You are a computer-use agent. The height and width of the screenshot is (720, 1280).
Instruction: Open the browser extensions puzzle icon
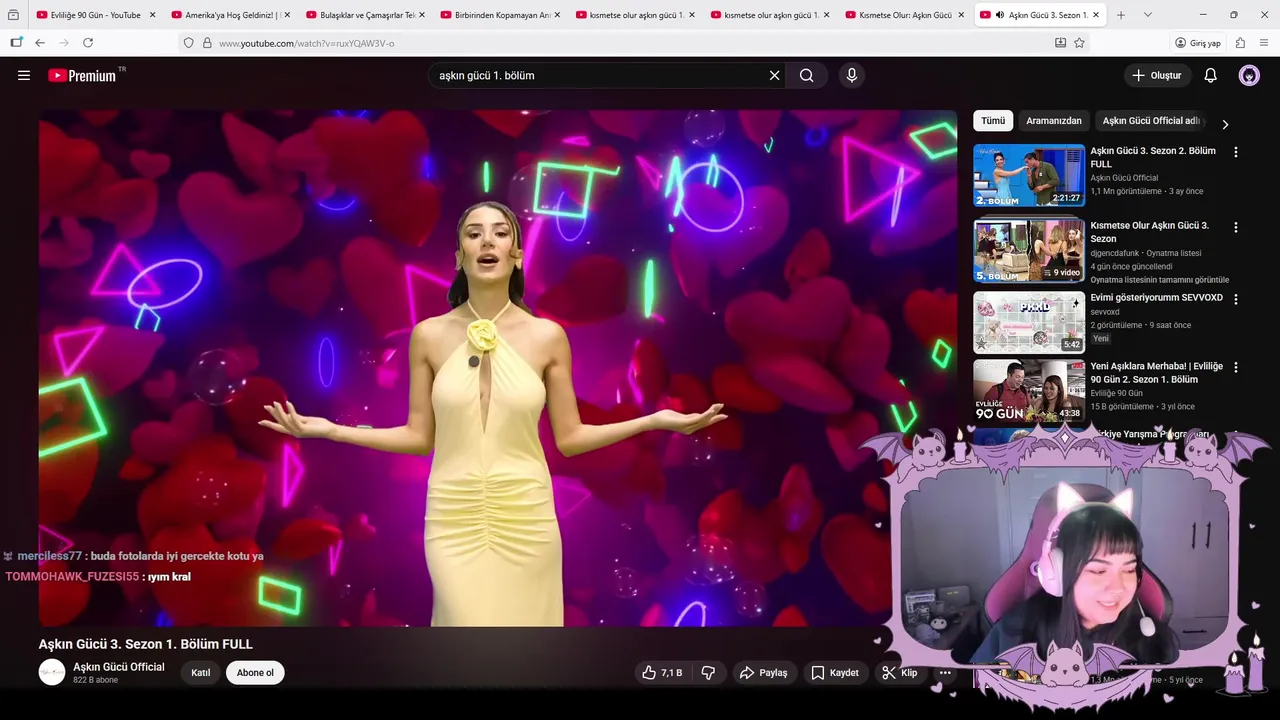(1240, 43)
